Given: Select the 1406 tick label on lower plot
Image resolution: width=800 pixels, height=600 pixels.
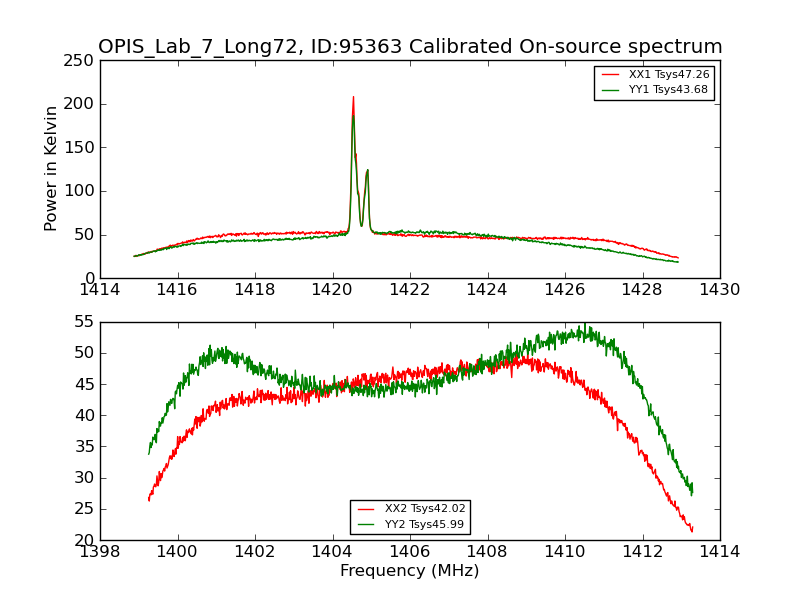Looking at the screenshot, I should pyautogui.click(x=410, y=551).
